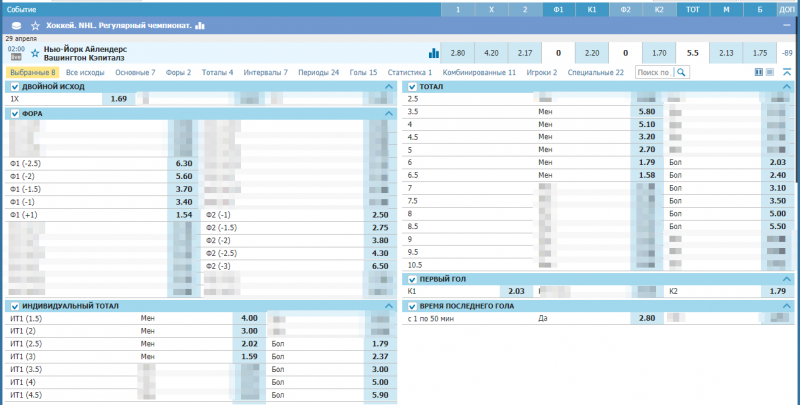Open league statistics chart beside championship title
The height and width of the screenshot is (405, 800).
coord(200,24)
